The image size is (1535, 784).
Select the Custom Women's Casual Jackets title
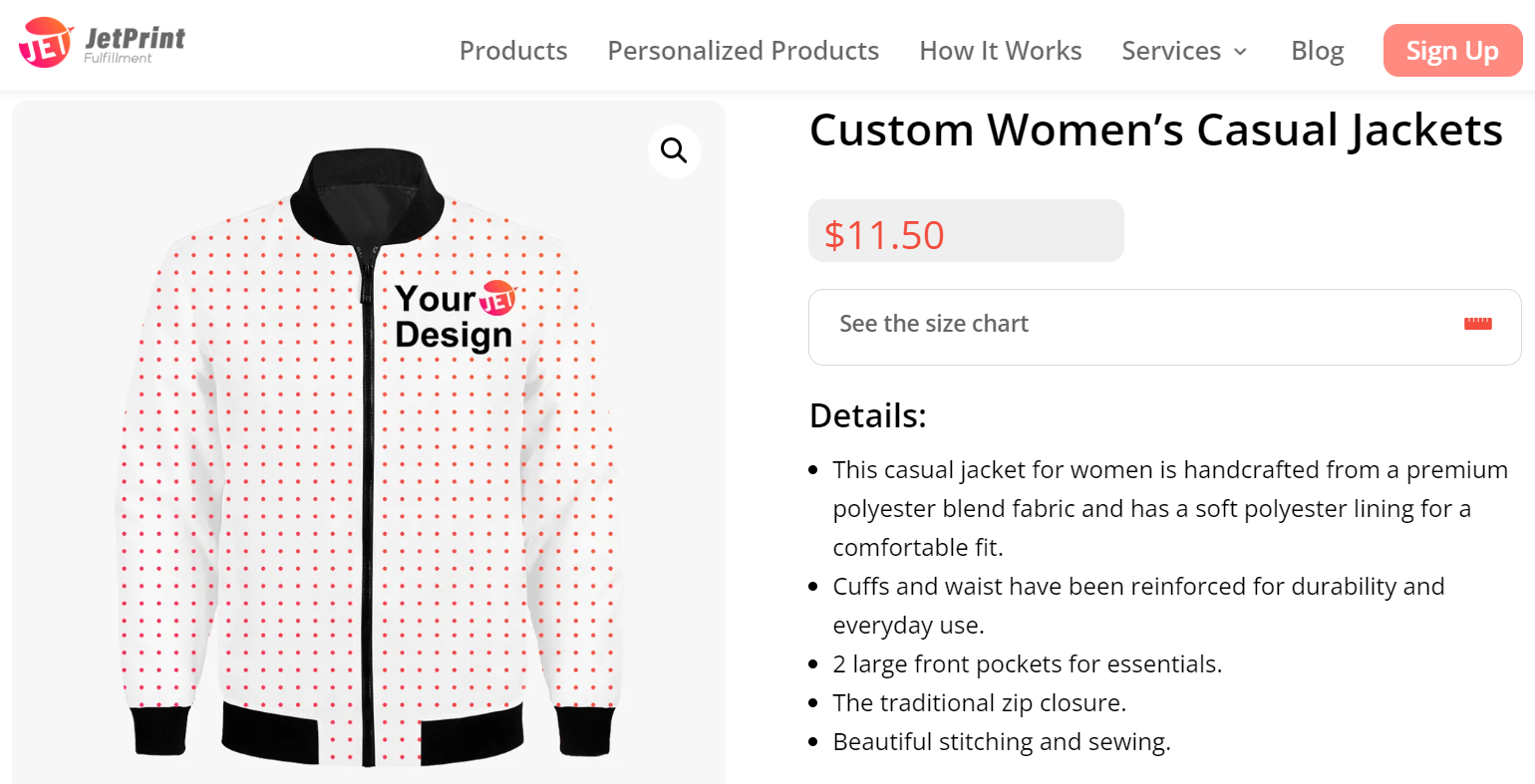click(1156, 130)
